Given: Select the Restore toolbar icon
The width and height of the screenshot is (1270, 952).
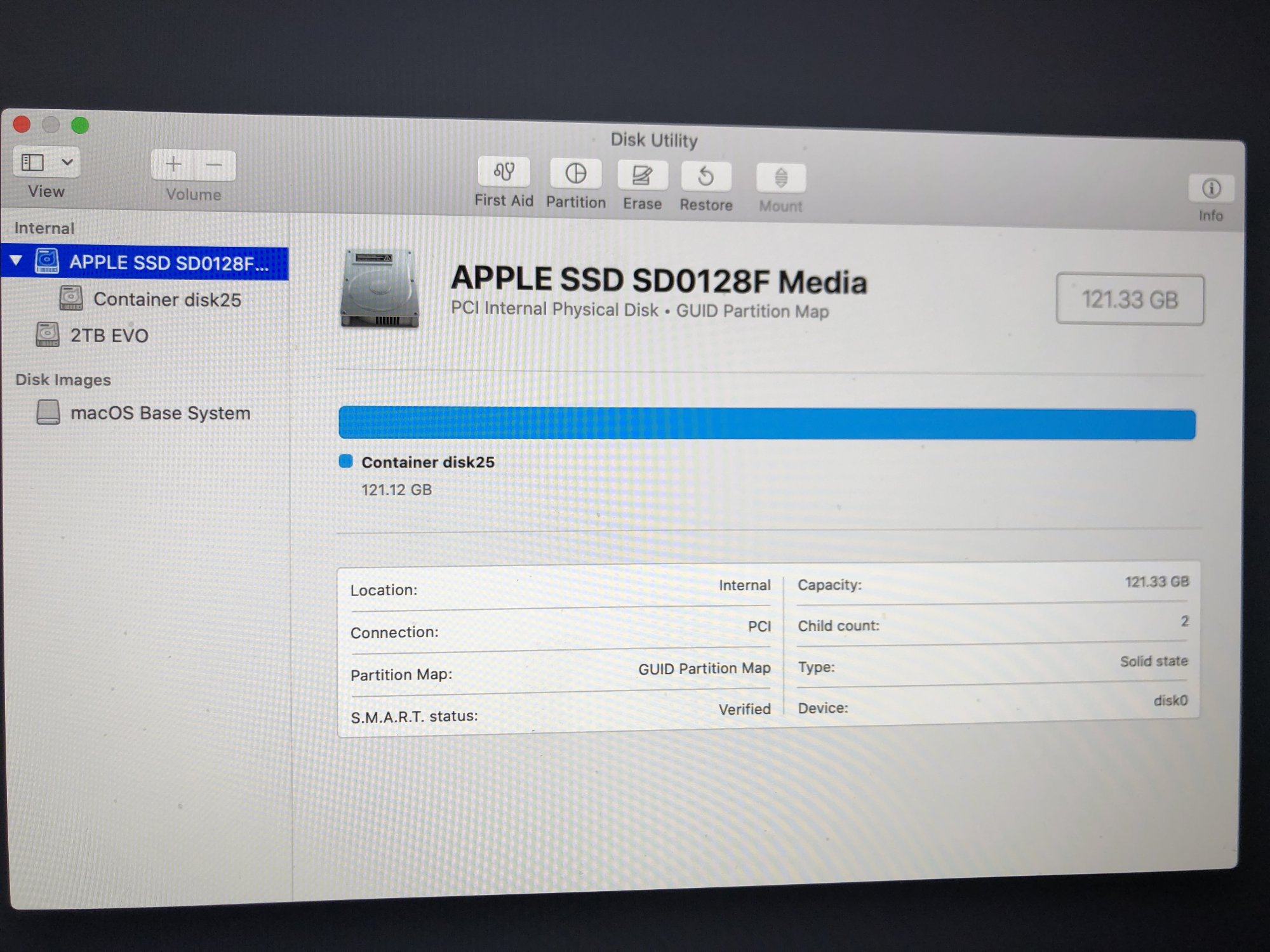Looking at the screenshot, I should point(705,176).
